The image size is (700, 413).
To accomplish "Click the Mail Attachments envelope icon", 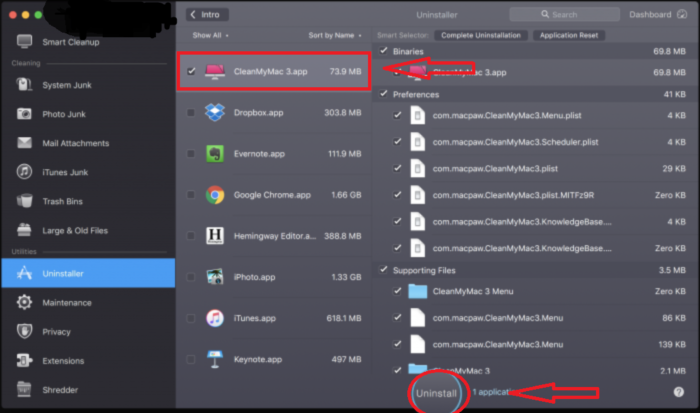I will pos(24,143).
